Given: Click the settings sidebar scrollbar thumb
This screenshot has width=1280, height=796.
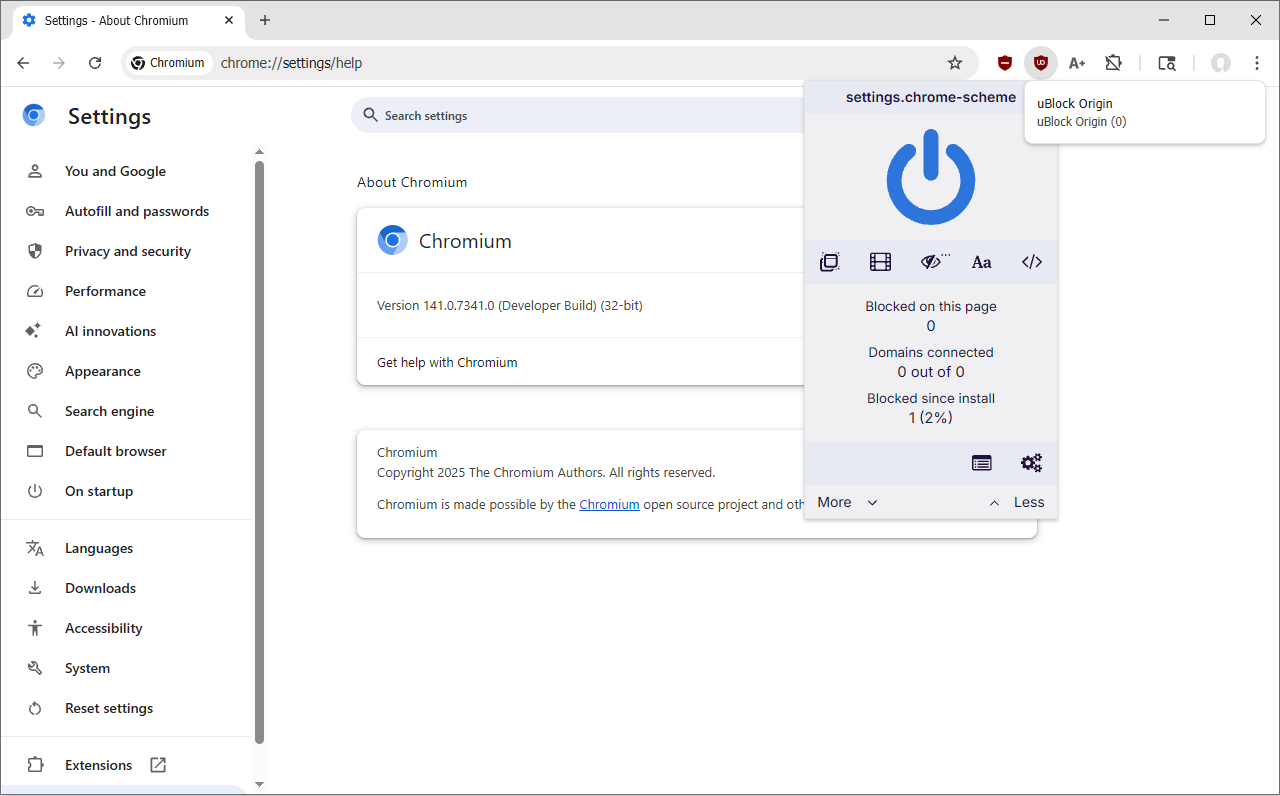Looking at the screenshot, I should pyautogui.click(x=259, y=452).
